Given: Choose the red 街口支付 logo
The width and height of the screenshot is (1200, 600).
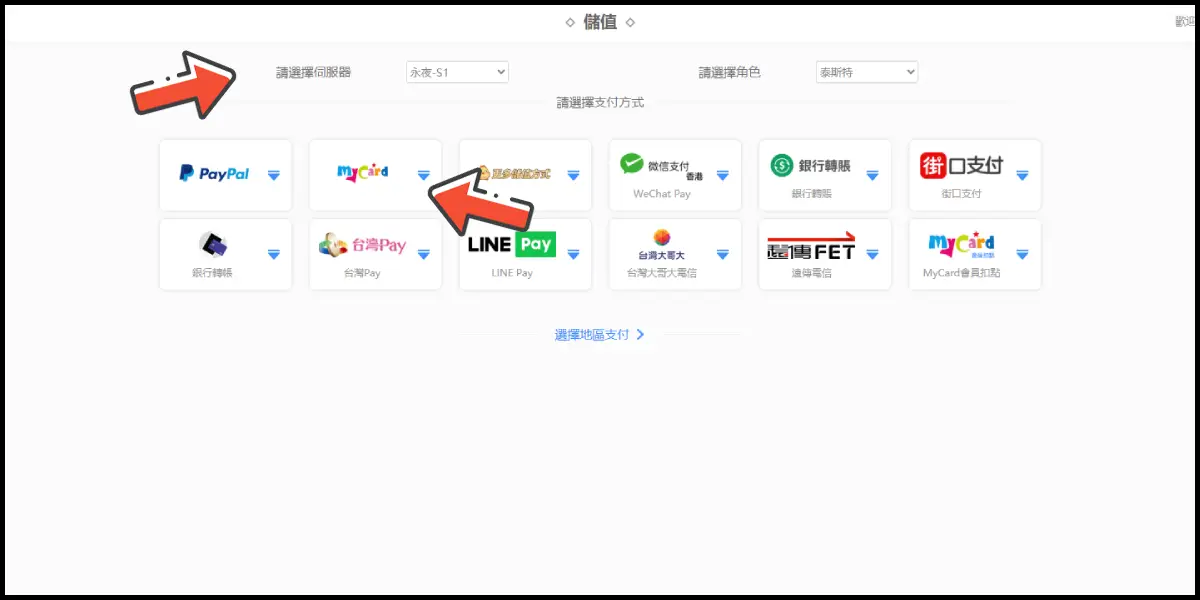Looking at the screenshot, I should pos(961,165).
